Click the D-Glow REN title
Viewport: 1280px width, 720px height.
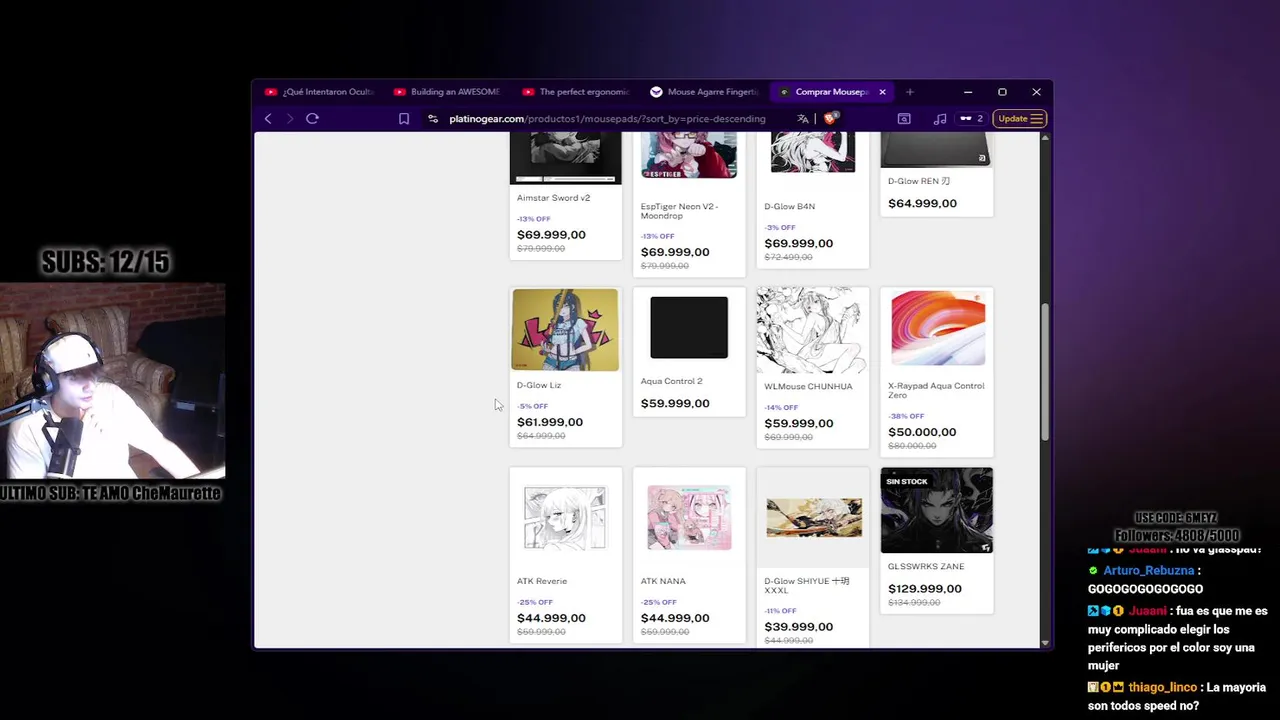tap(919, 181)
